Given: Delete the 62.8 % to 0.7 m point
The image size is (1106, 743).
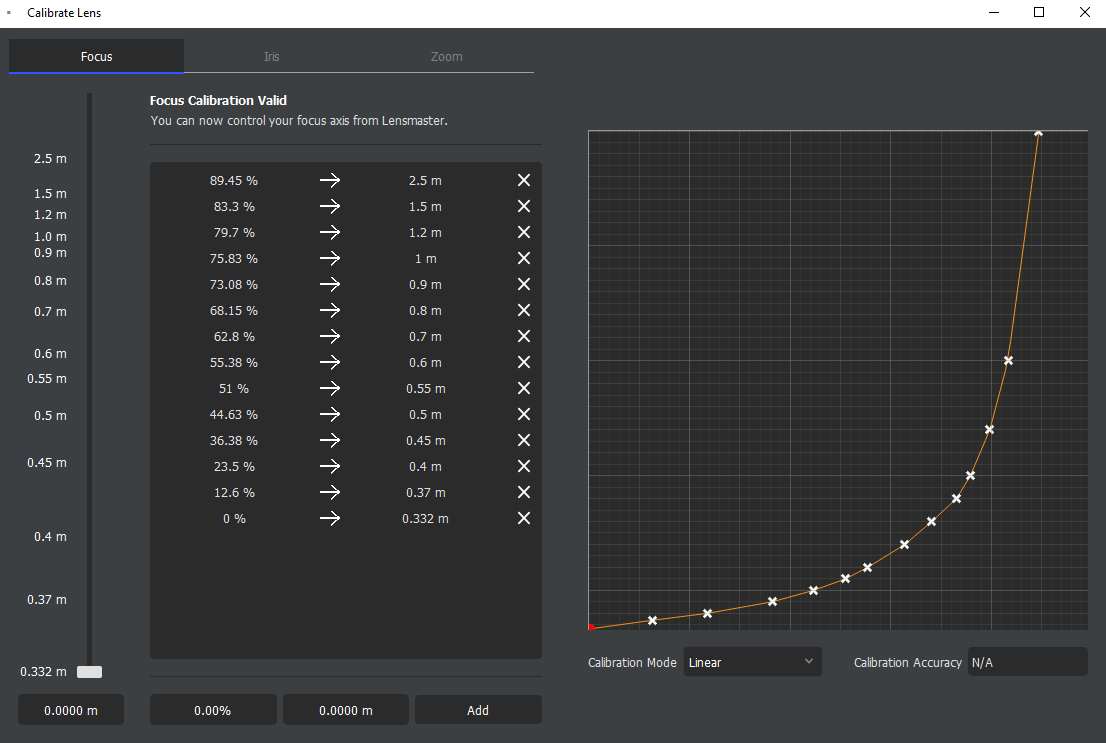Looking at the screenshot, I should pyautogui.click(x=523, y=337).
